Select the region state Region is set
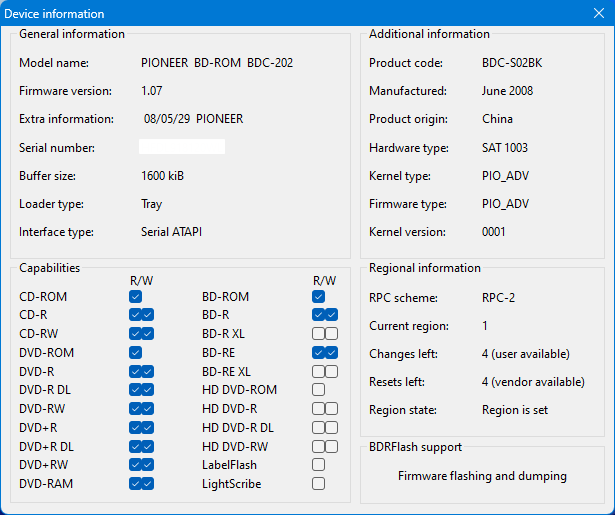Viewport: 615px width, 515px height. (x=515, y=410)
